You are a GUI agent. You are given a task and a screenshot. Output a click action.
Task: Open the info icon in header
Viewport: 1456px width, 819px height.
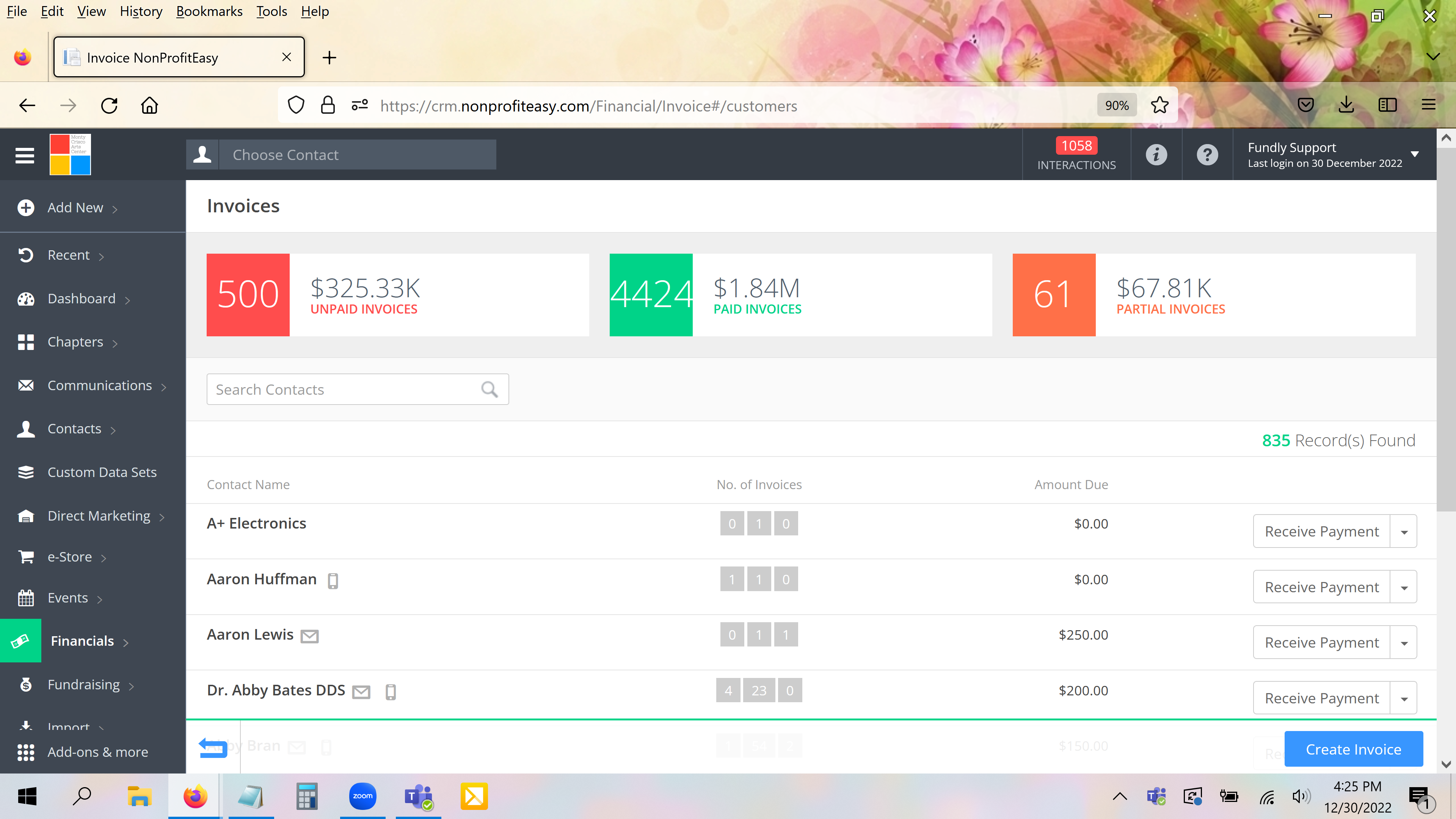coord(1156,154)
